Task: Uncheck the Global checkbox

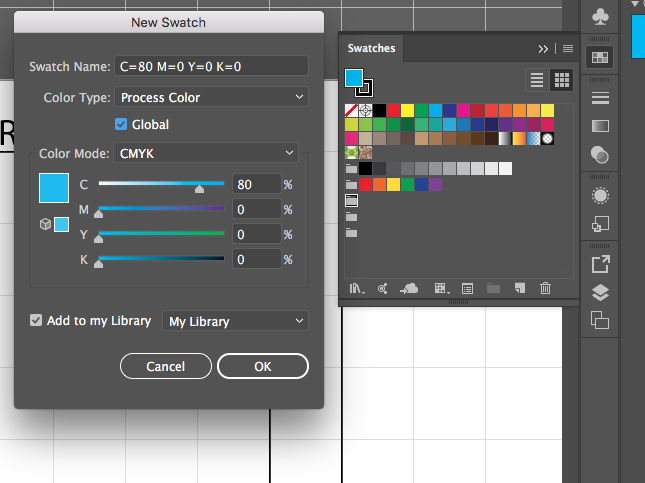Action: click(x=122, y=124)
